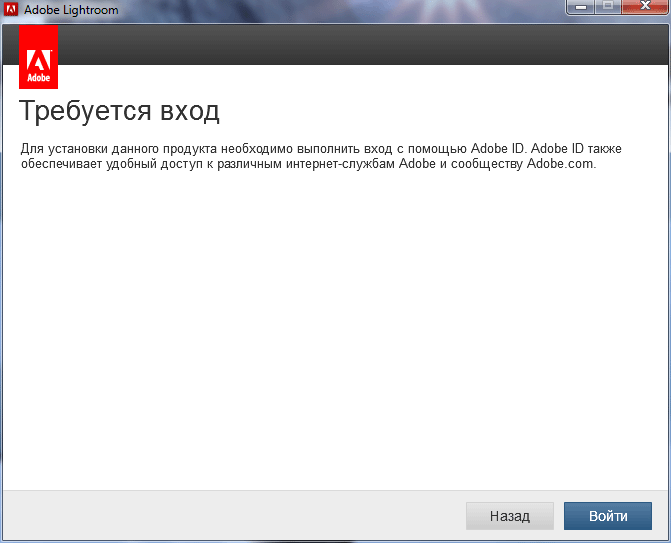Click the "Adobe.com" text in the description

point(560,164)
